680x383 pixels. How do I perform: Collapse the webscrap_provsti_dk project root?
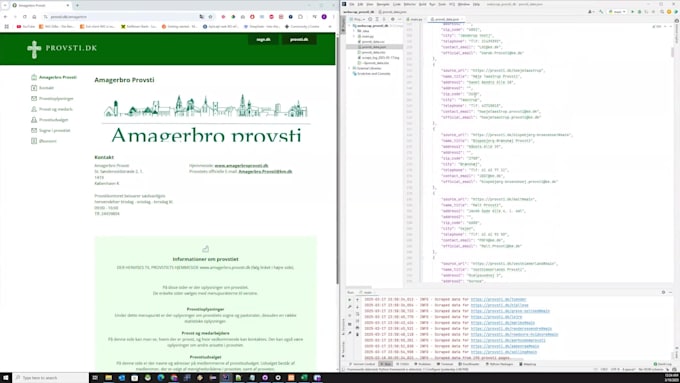(x=350, y=26)
